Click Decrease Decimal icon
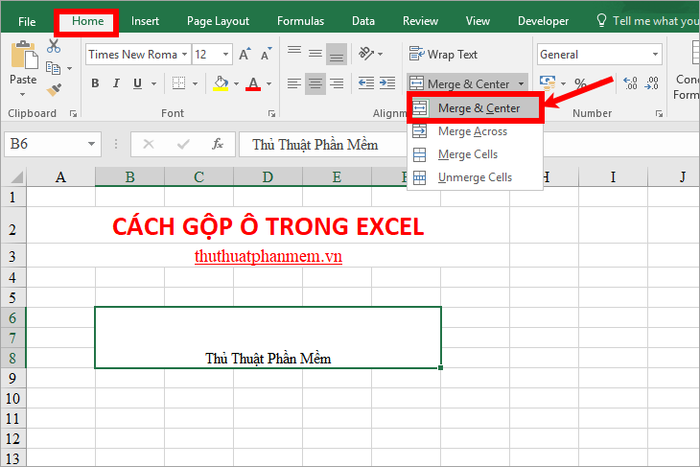Image resolution: width=700 pixels, height=467 pixels. pos(652,83)
